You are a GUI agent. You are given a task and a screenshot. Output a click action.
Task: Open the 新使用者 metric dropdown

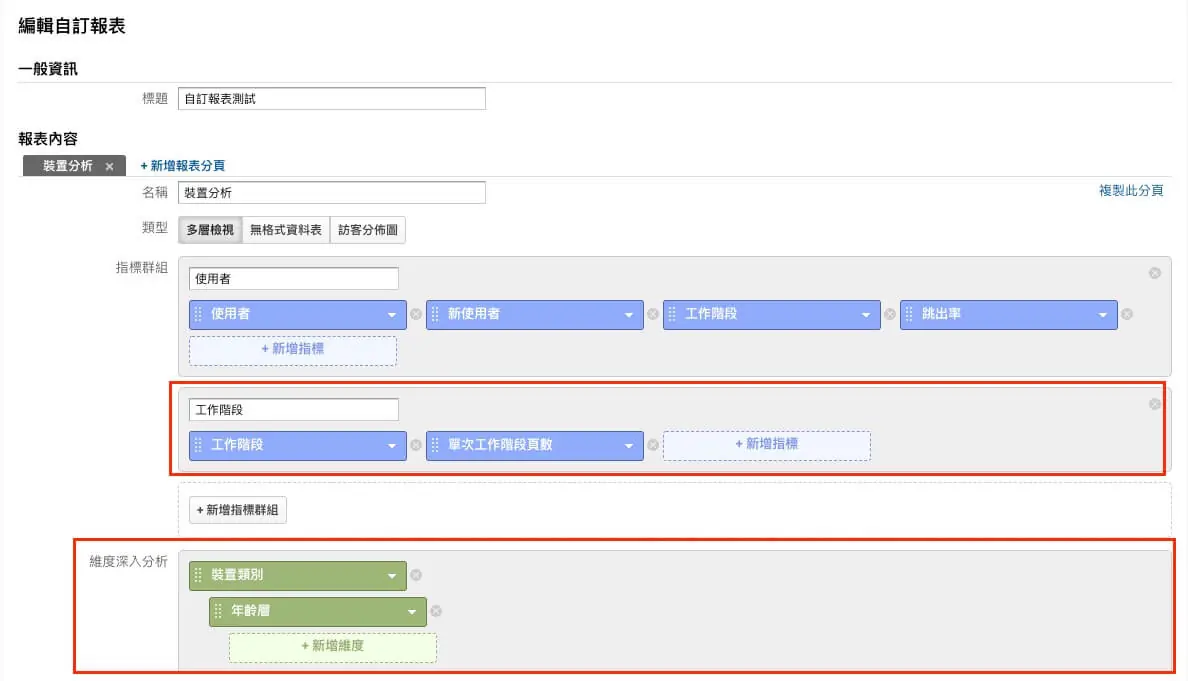pos(628,315)
